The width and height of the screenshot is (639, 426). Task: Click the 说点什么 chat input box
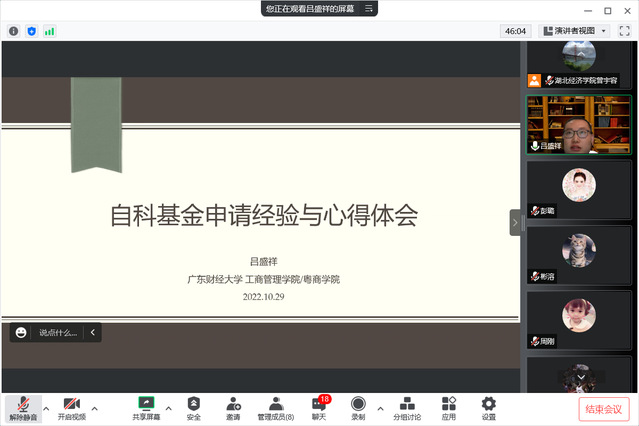(57, 332)
